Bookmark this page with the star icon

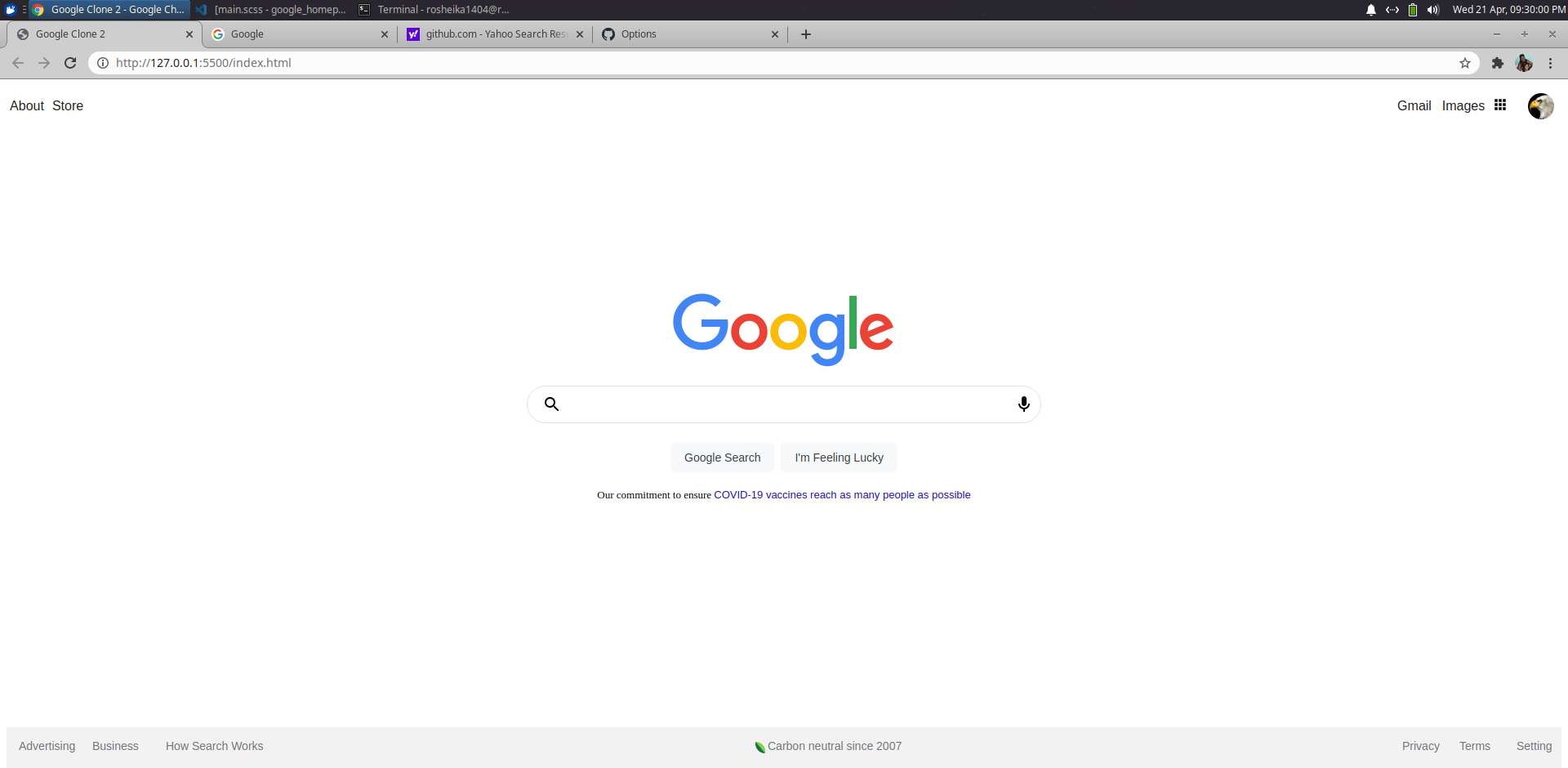[x=1465, y=63]
